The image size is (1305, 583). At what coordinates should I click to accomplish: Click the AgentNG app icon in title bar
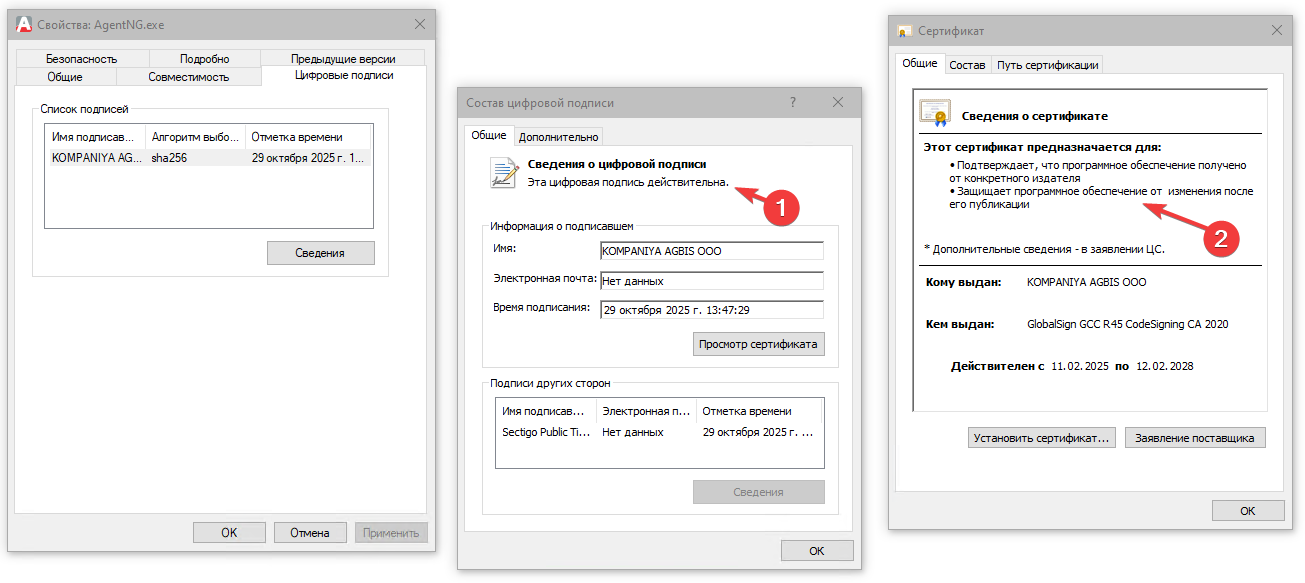pyautogui.click(x=23, y=23)
